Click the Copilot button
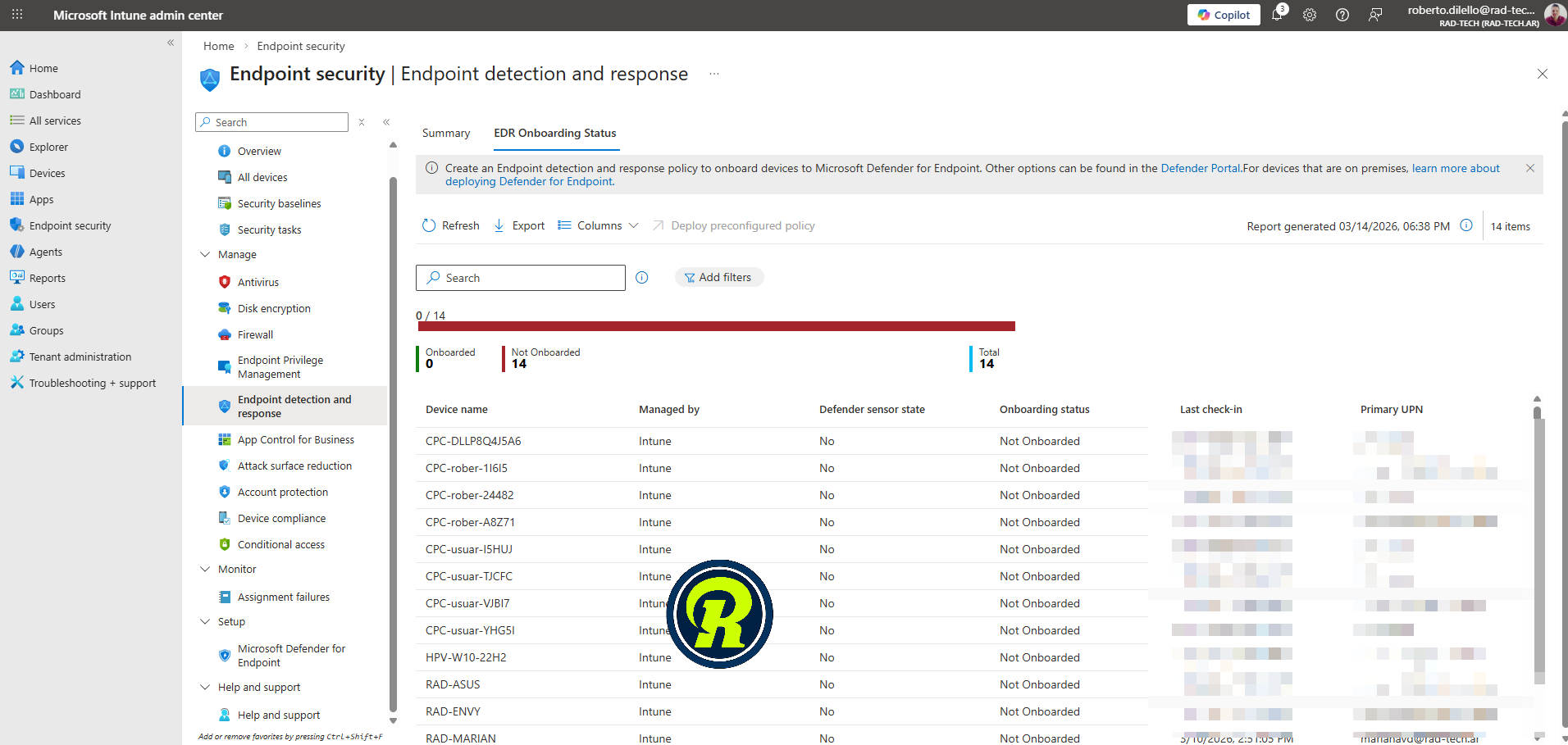1568x745 pixels. coord(1224,15)
